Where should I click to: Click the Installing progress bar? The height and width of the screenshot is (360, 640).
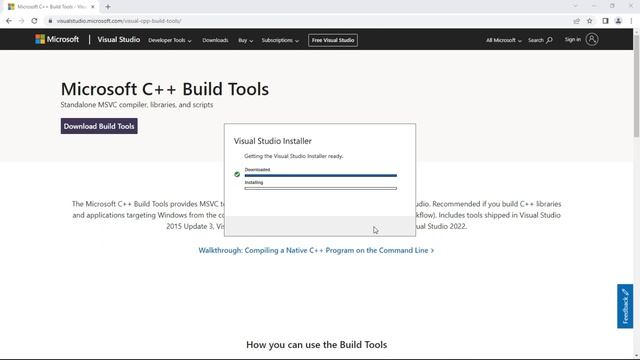pos(320,189)
